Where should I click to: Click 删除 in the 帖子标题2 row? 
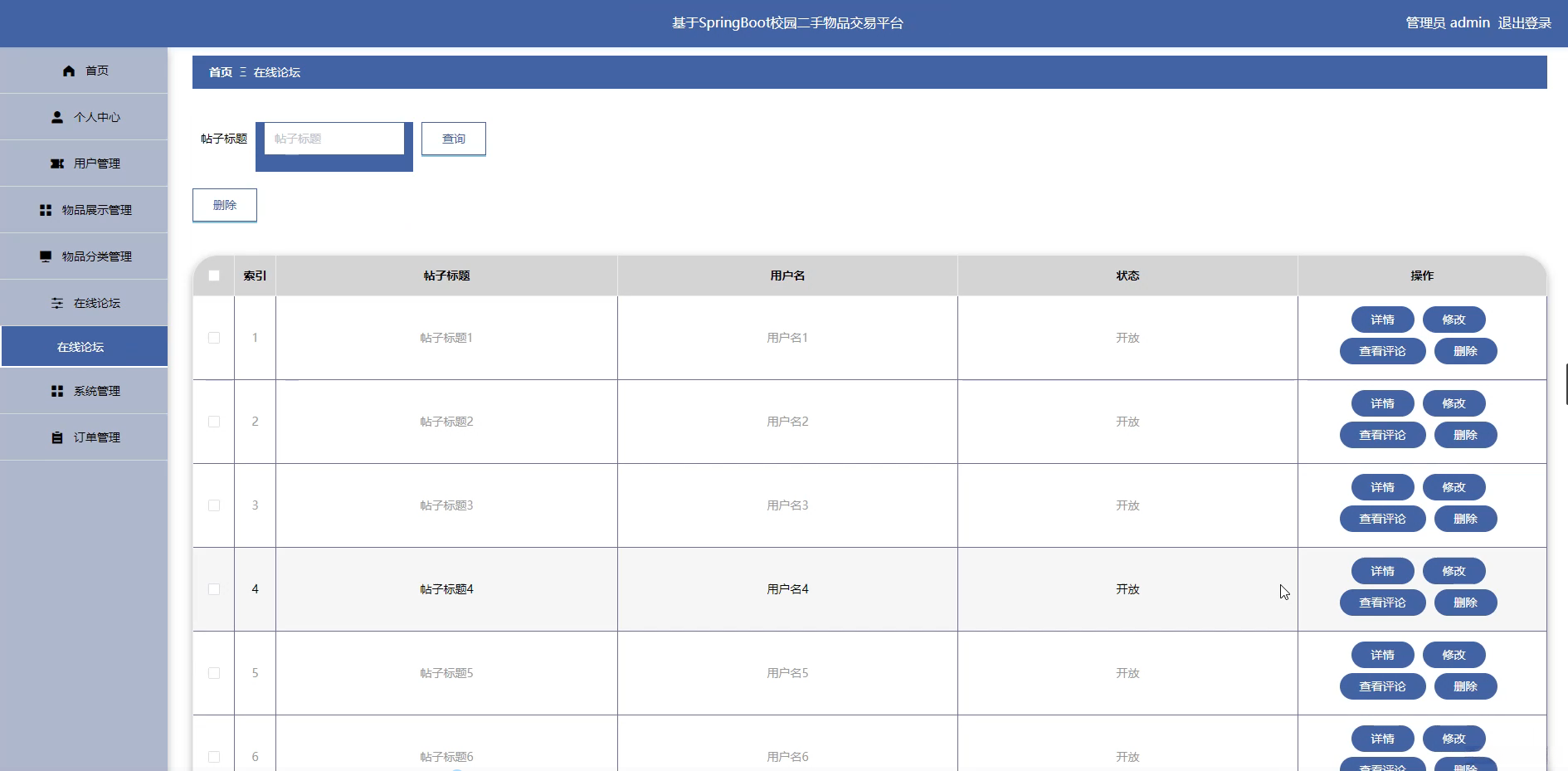(1466, 435)
